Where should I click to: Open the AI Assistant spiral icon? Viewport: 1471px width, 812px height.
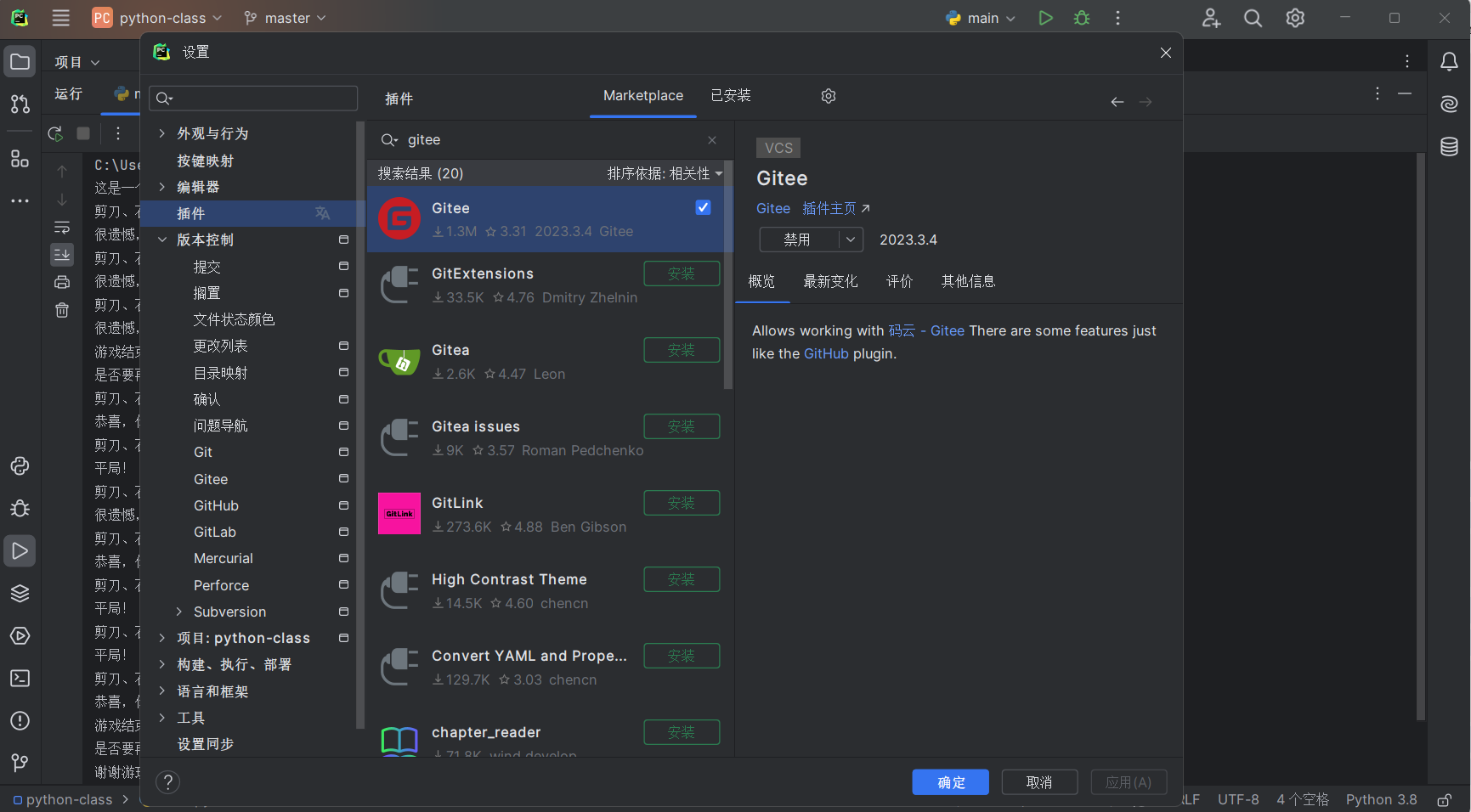tap(1449, 104)
